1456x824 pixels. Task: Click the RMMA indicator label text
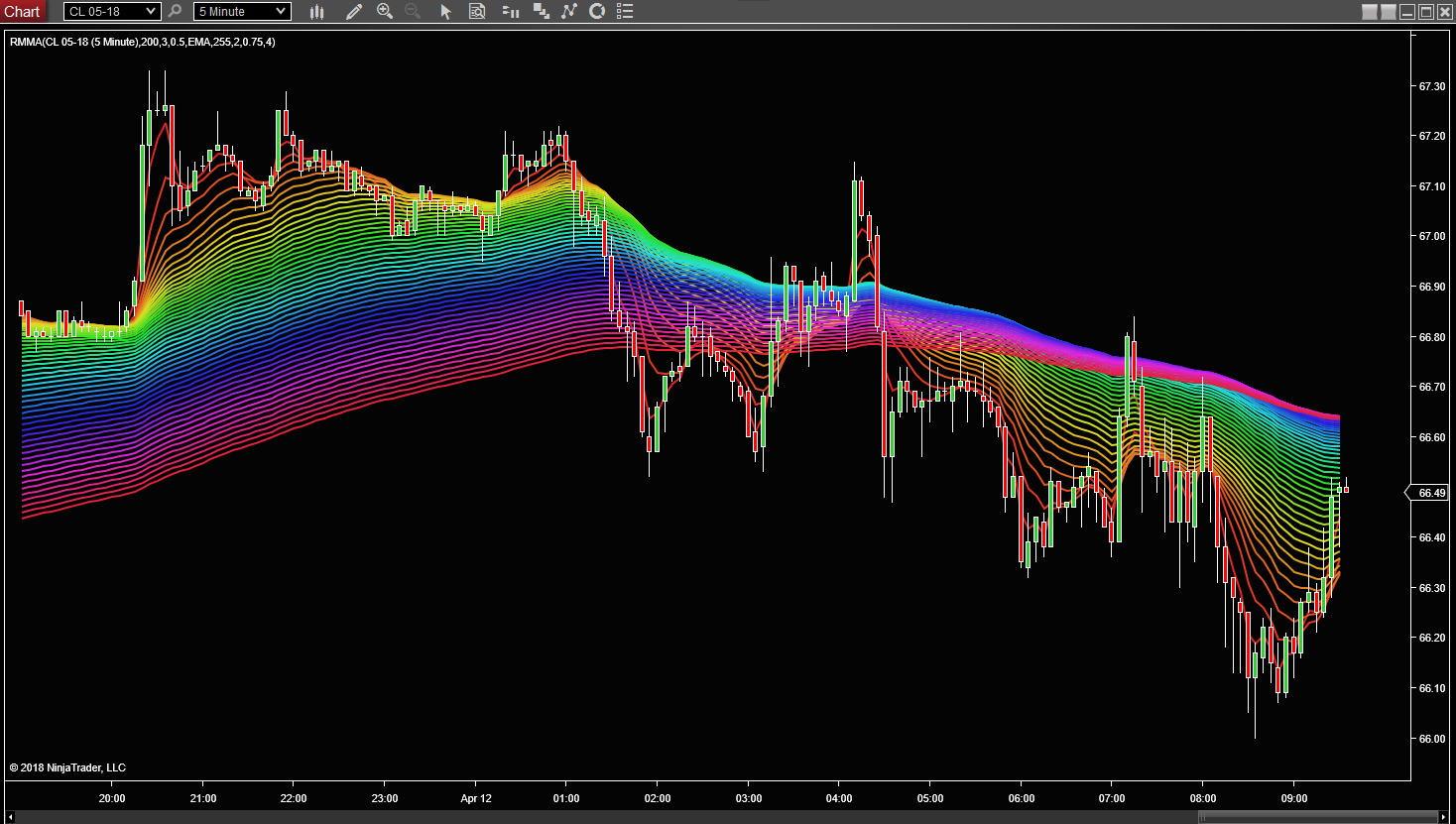click(x=143, y=42)
